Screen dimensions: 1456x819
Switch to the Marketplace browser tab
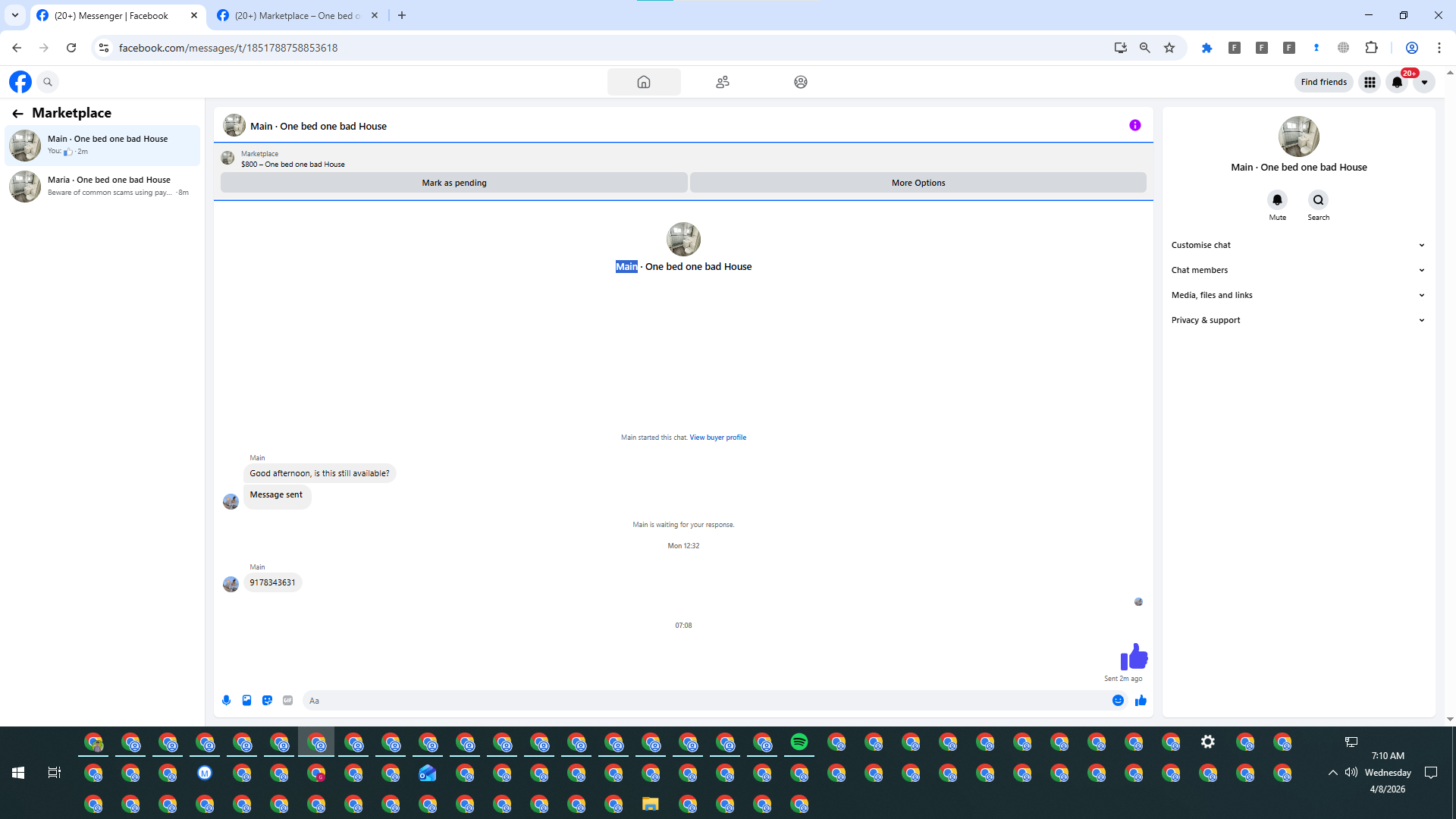pos(297,15)
